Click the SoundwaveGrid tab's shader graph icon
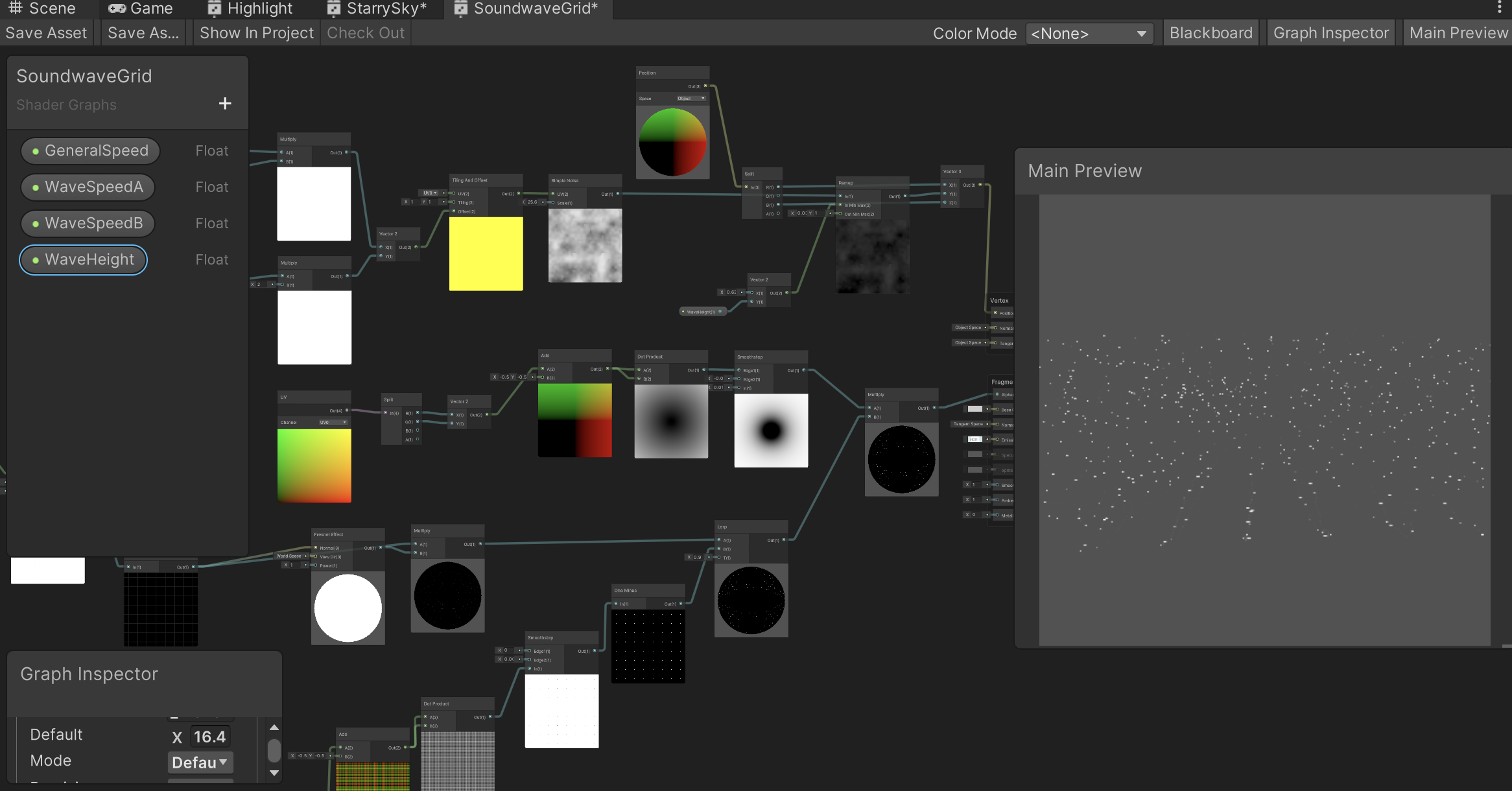The image size is (1512, 791). tap(460, 8)
